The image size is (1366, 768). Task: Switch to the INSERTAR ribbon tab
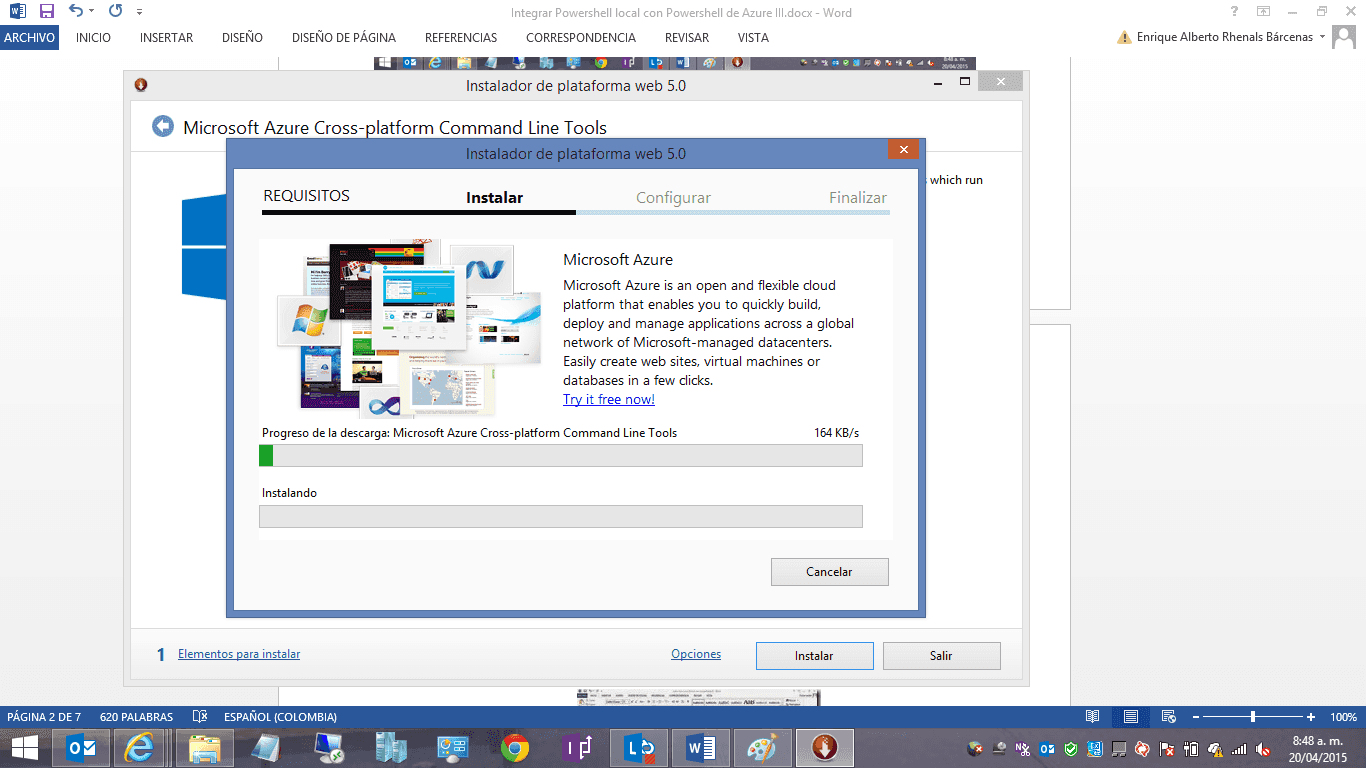(x=166, y=37)
